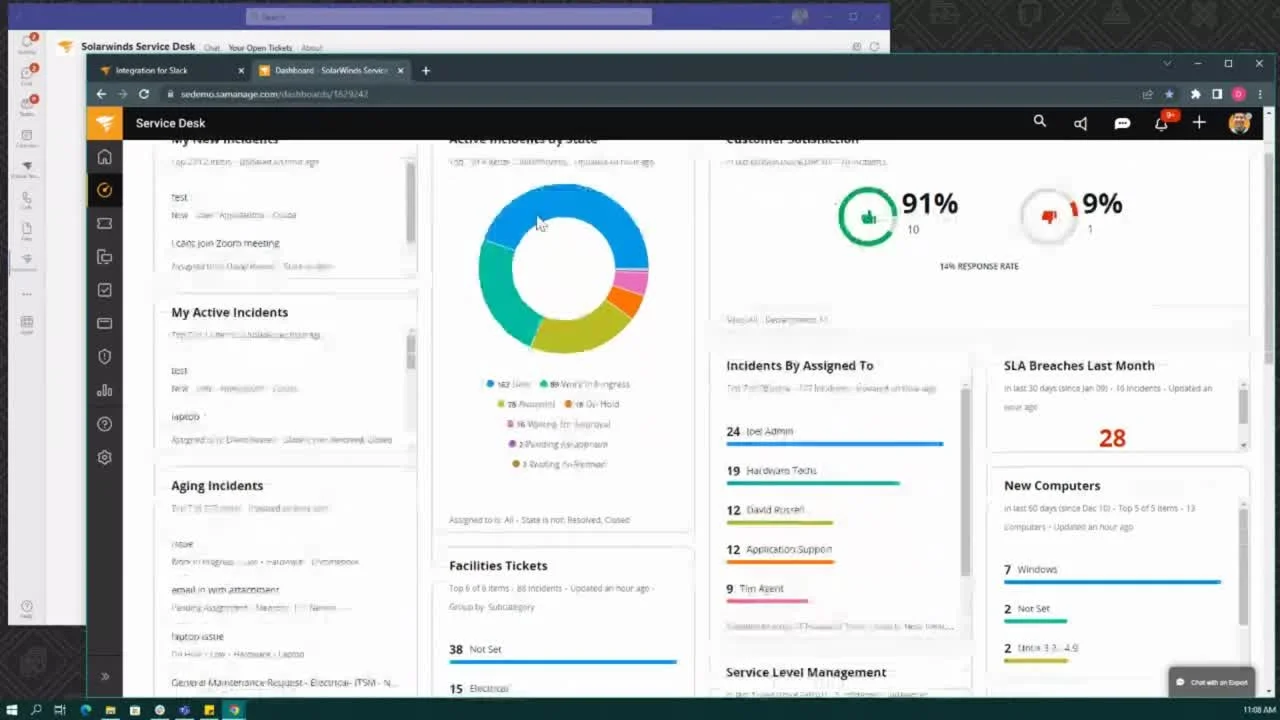Click the search magnifier in Service Desk header

1040,121
